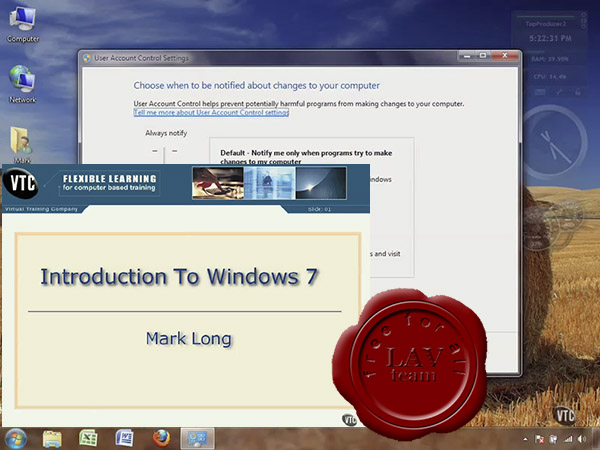
Task: Click the 'Default - Notify me only' description text
Action: click(x=306, y=157)
